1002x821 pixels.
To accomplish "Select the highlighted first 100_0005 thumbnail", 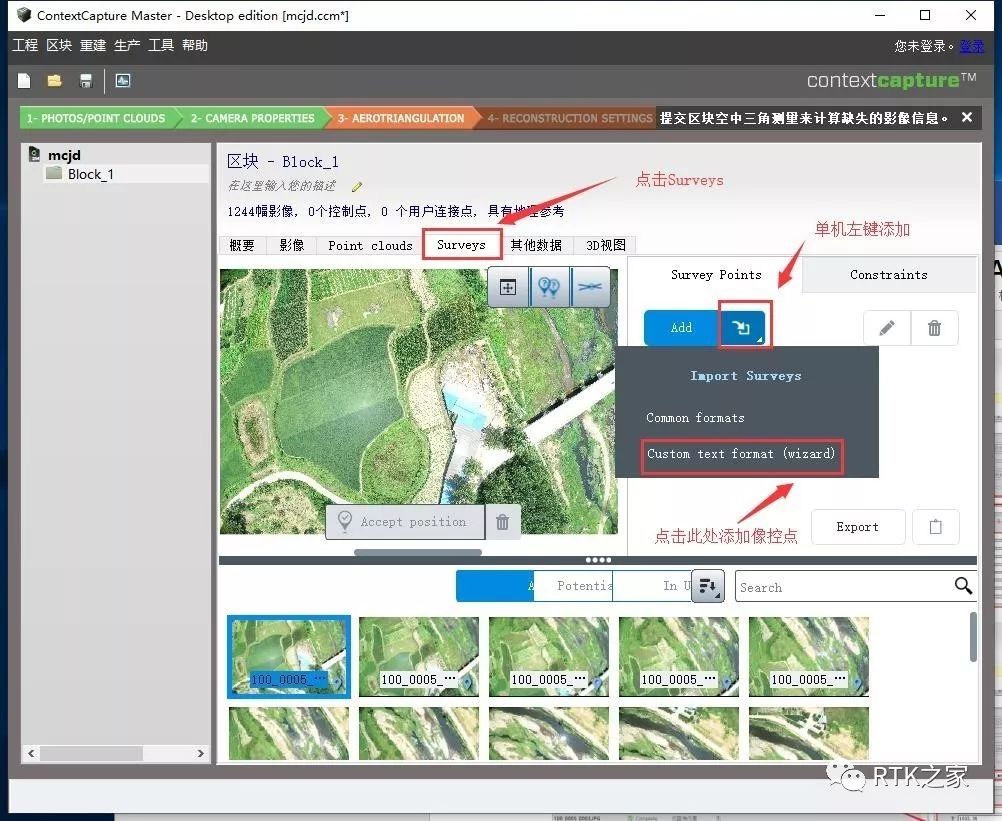I will (x=289, y=657).
